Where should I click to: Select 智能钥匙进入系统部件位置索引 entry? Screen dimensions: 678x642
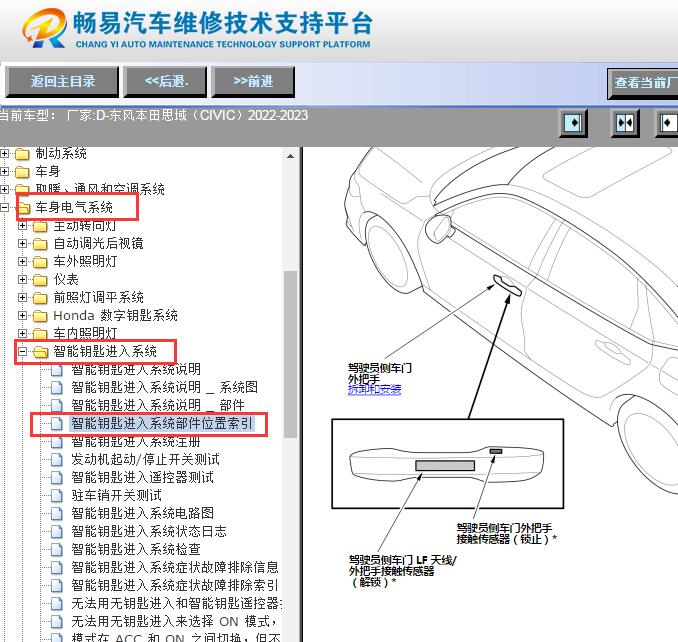tap(162, 423)
